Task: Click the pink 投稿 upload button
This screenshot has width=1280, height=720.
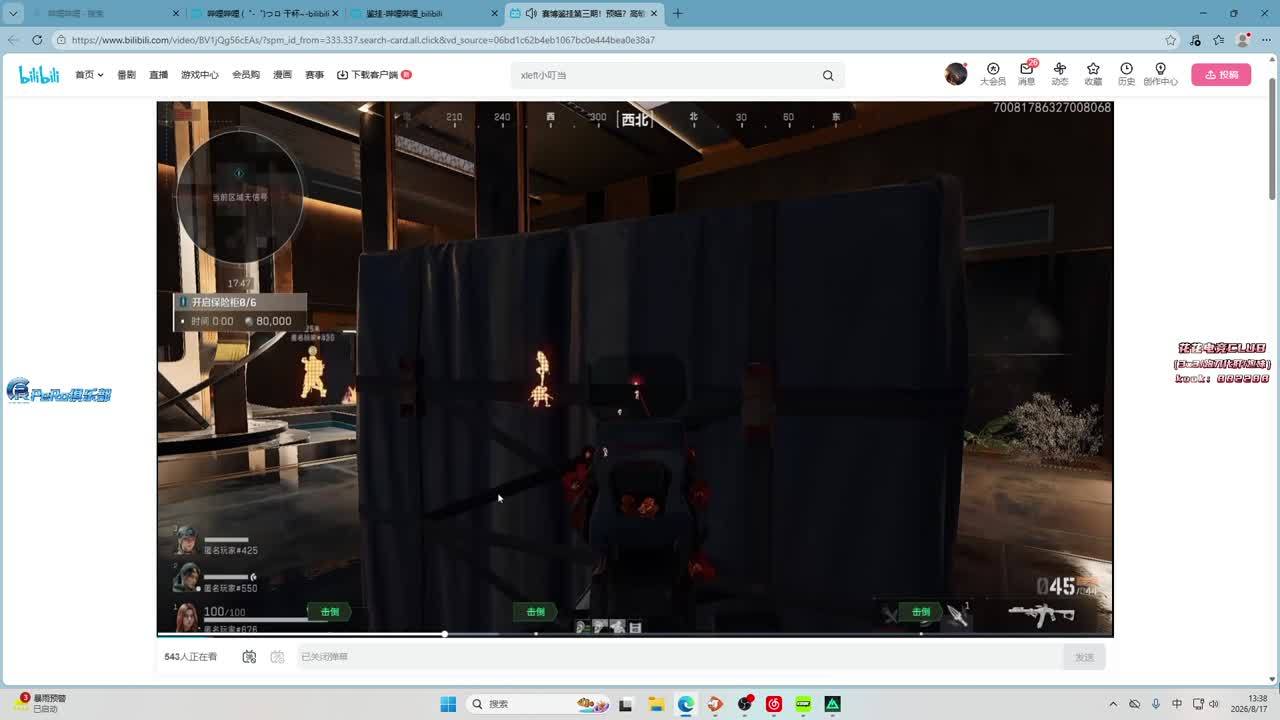Action: [x=1221, y=75]
